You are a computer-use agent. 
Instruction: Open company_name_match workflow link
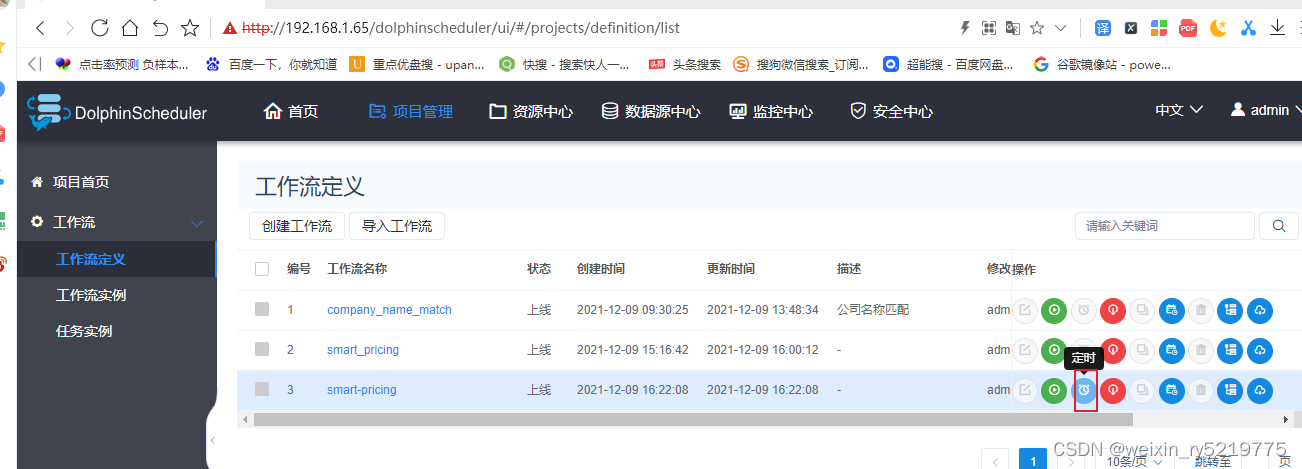[390, 310]
